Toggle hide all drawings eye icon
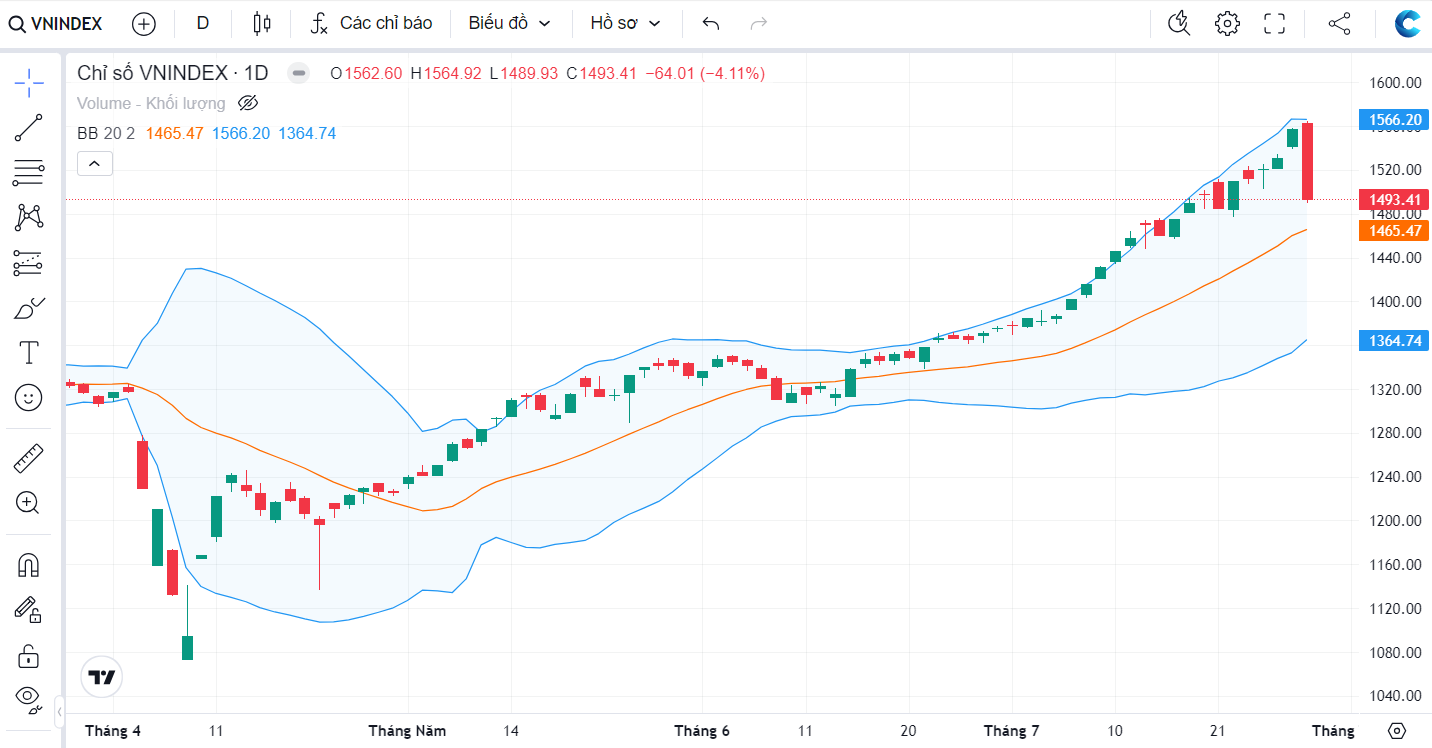The image size is (1432, 748). click(x=29, y=699)
